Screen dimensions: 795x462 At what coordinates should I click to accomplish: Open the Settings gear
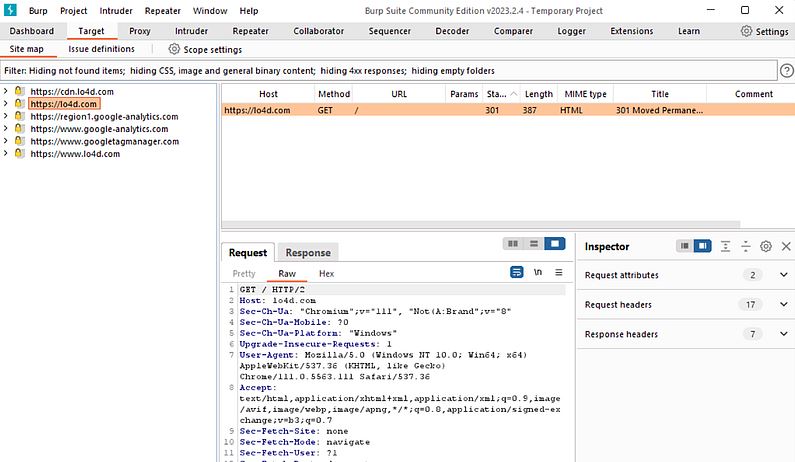[x=765, y=31]
